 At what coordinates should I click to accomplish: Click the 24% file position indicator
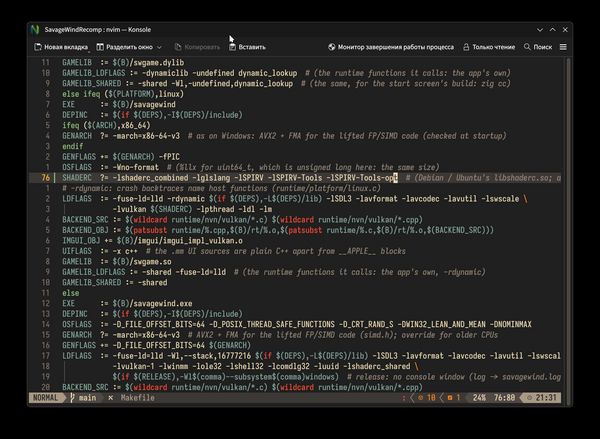pyautogui.click(x=479, y=398)
